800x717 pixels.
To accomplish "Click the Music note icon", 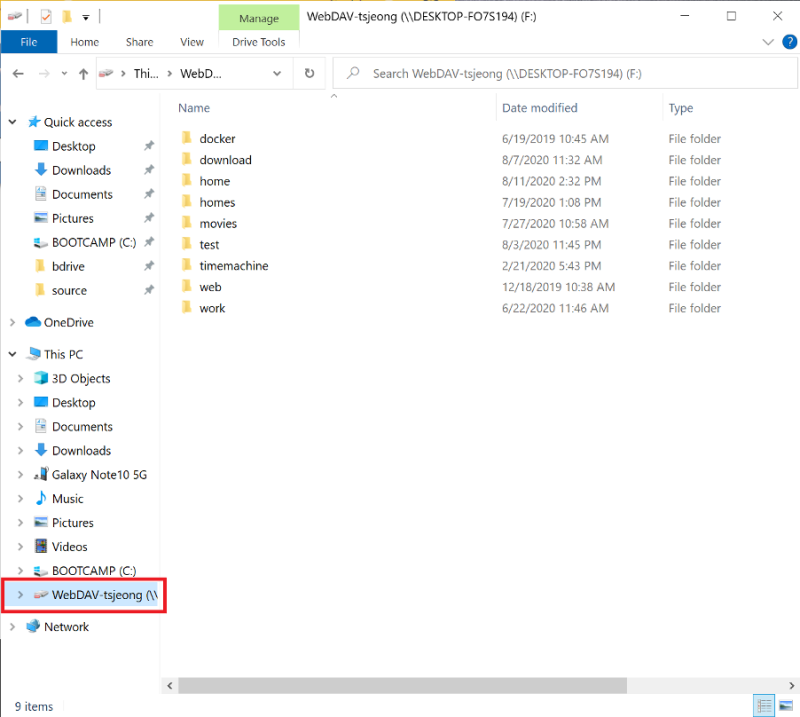I will tap(41, 498).
